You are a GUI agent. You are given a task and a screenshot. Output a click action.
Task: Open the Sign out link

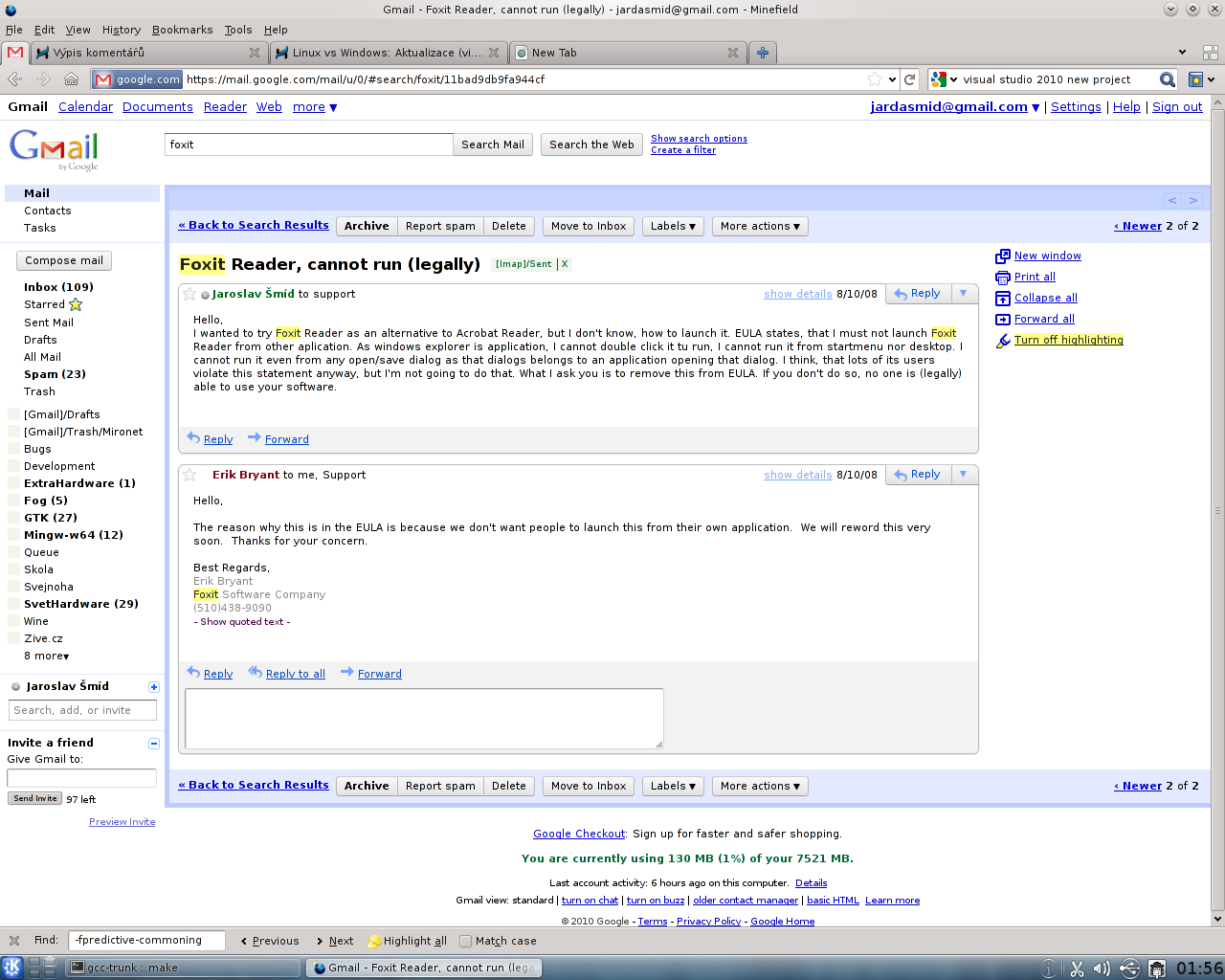tap(1177, 107)
